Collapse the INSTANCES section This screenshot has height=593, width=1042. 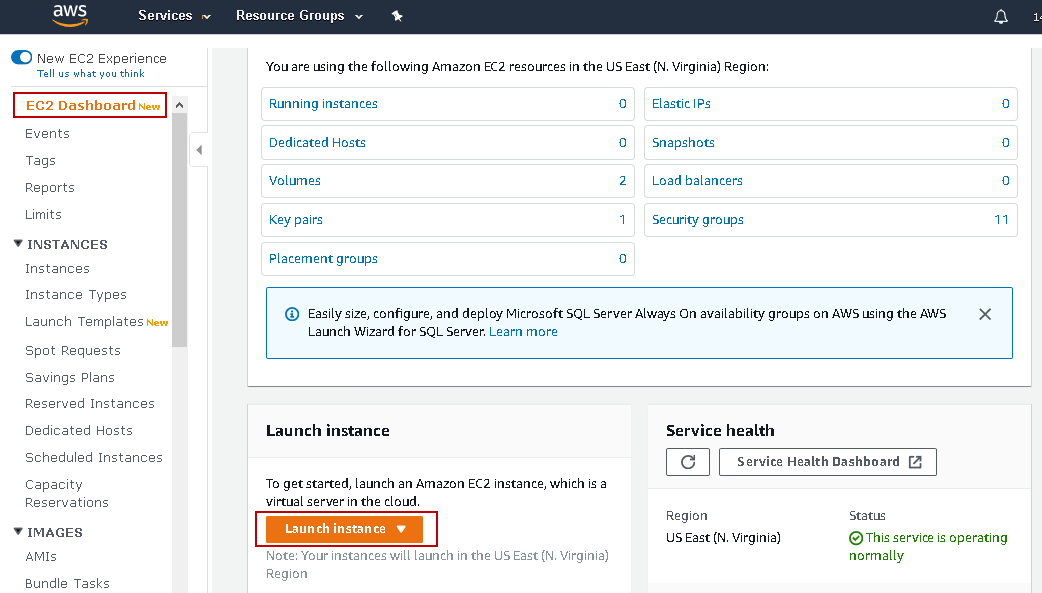click(18, 244)
